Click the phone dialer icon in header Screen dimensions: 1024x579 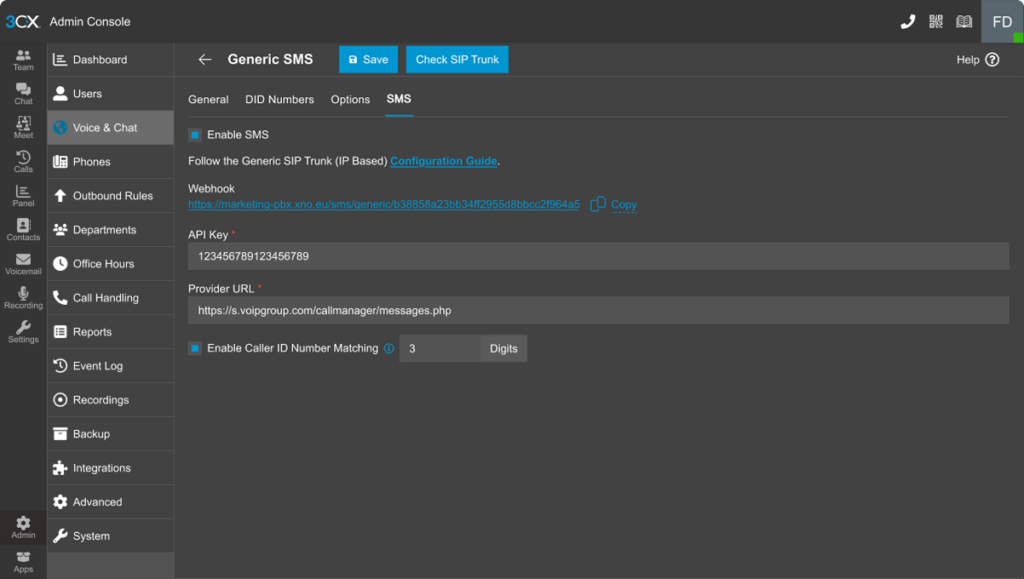908,22
